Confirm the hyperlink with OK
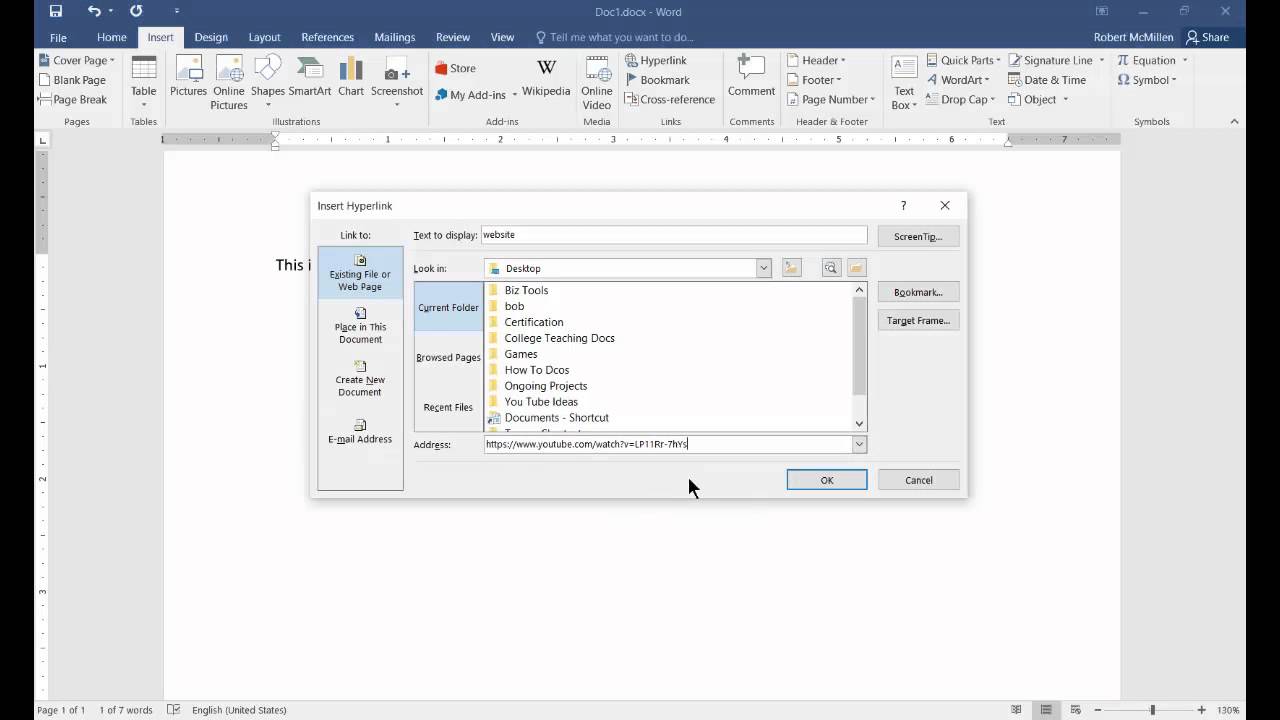This screenshot has width=1280, height=720. pyautogui.click(x=827, y=480)
